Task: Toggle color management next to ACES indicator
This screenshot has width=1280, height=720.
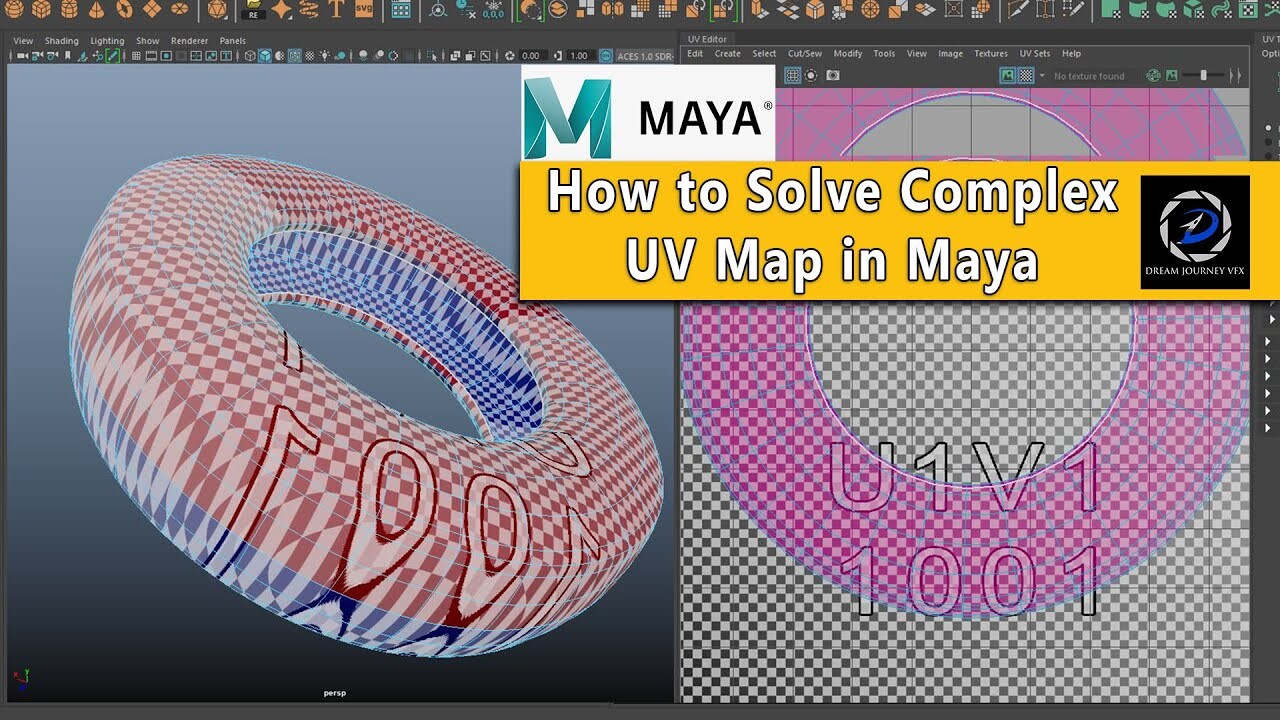Action: (604, 57)
